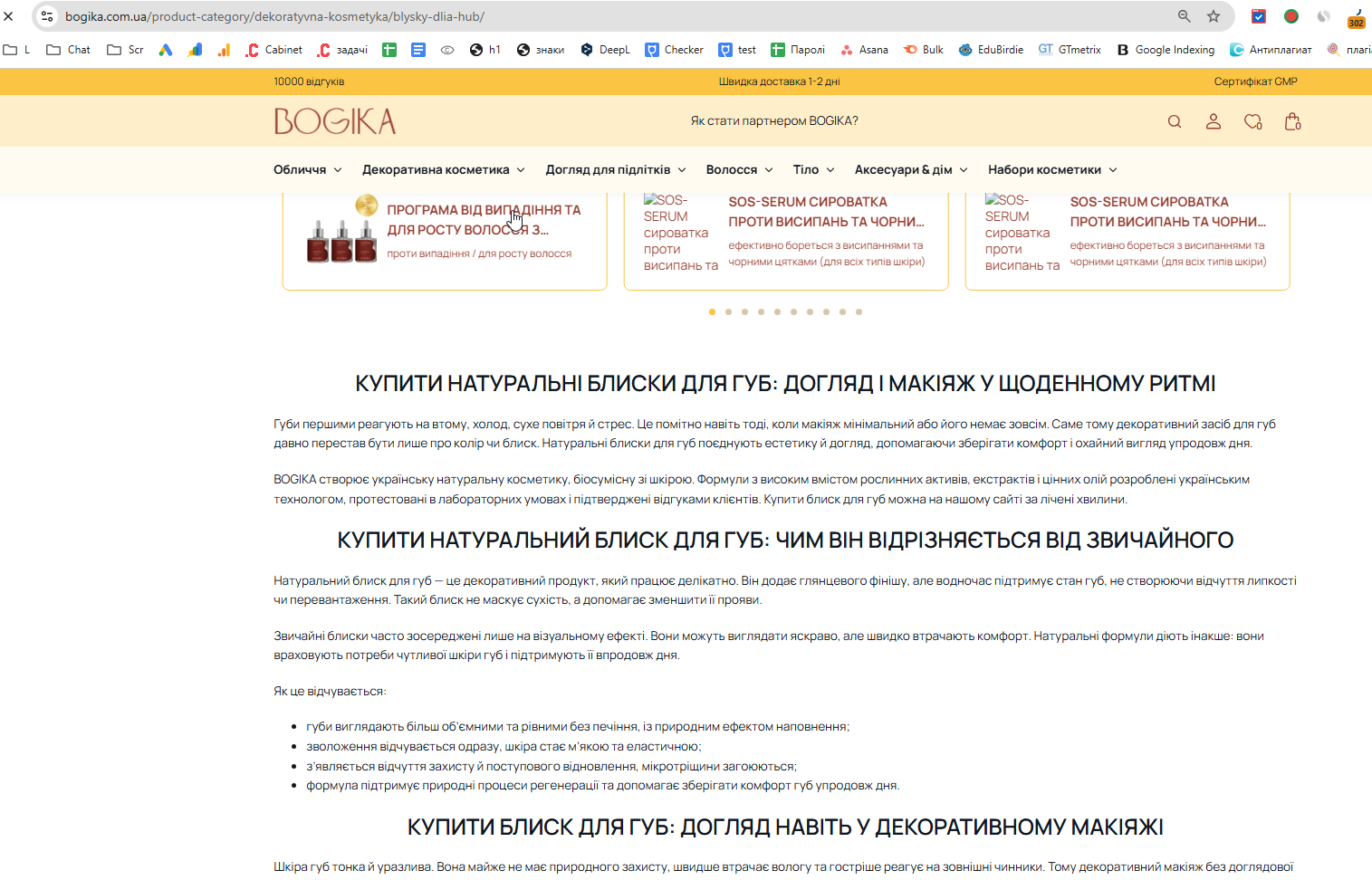
Task: Open the Scr bookmarks folder
Action: click(x=125, y=50)
